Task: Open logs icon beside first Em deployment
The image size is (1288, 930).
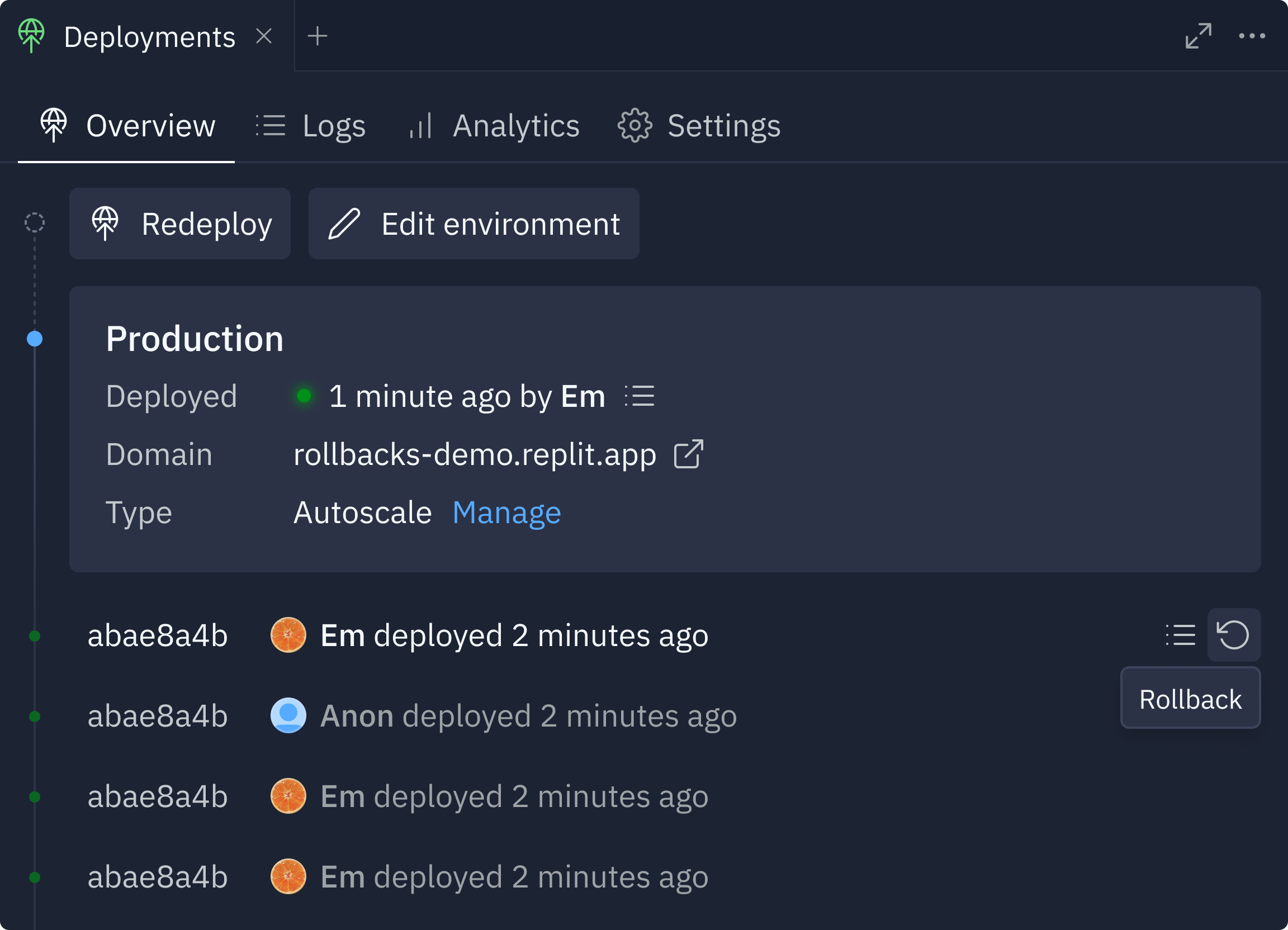Action: (x=1180, y=635)
